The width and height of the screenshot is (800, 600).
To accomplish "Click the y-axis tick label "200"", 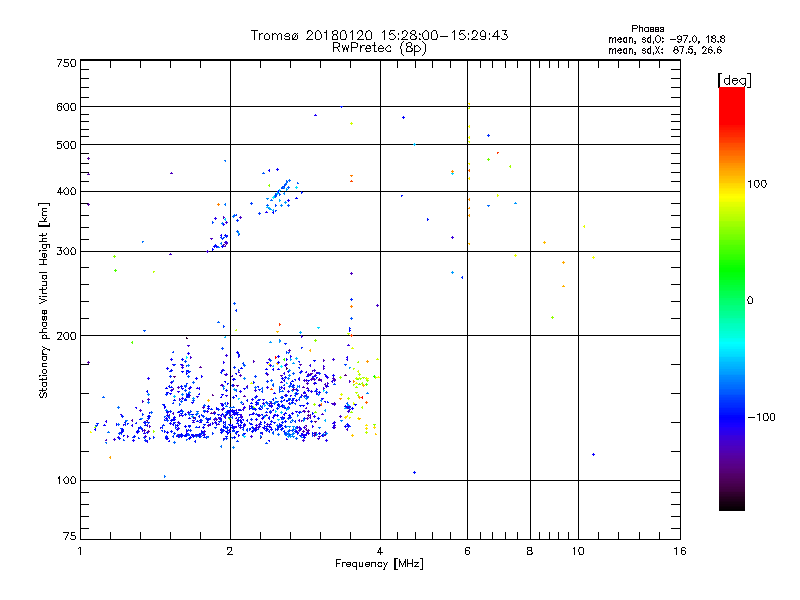I will 66,336.
